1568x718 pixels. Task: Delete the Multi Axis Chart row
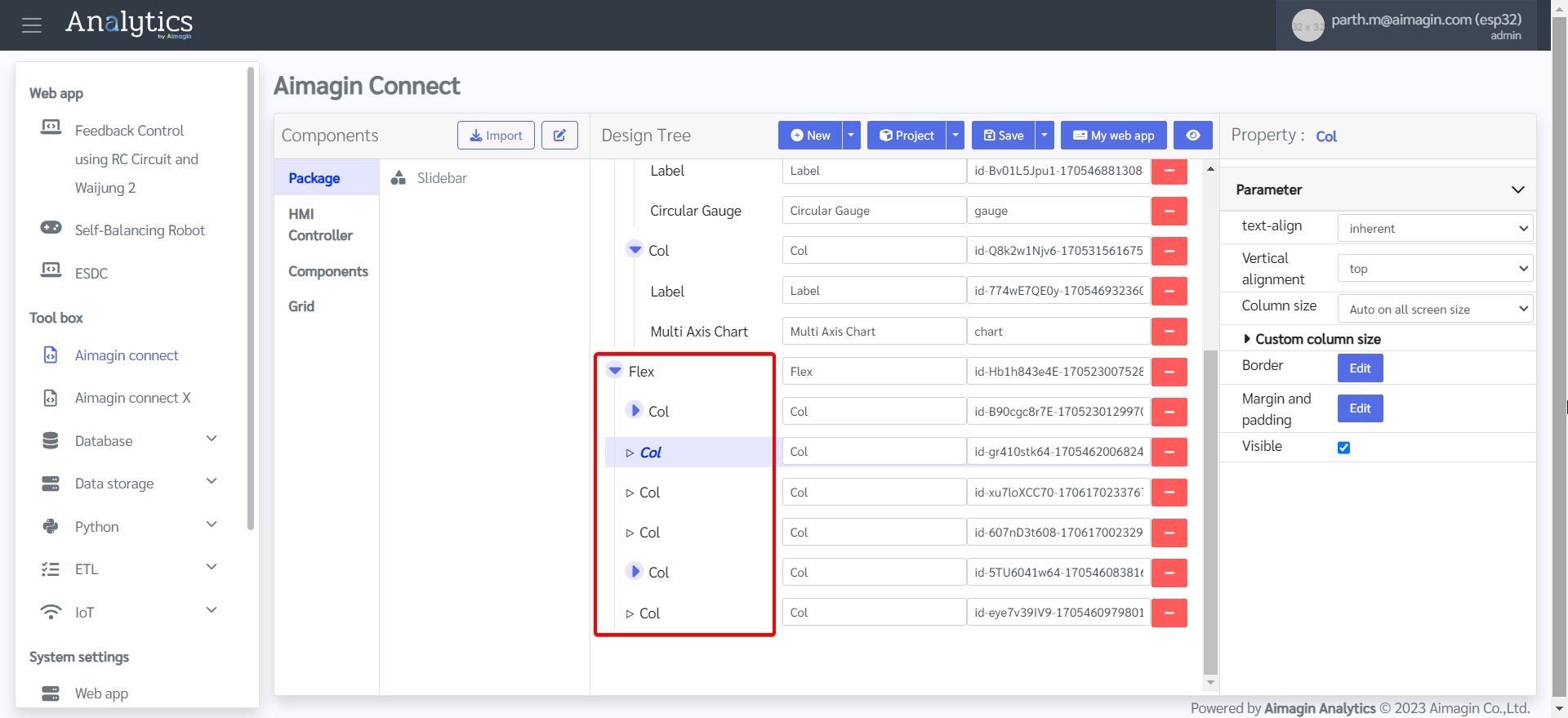pyautogui.click(x=1169, y=332)
